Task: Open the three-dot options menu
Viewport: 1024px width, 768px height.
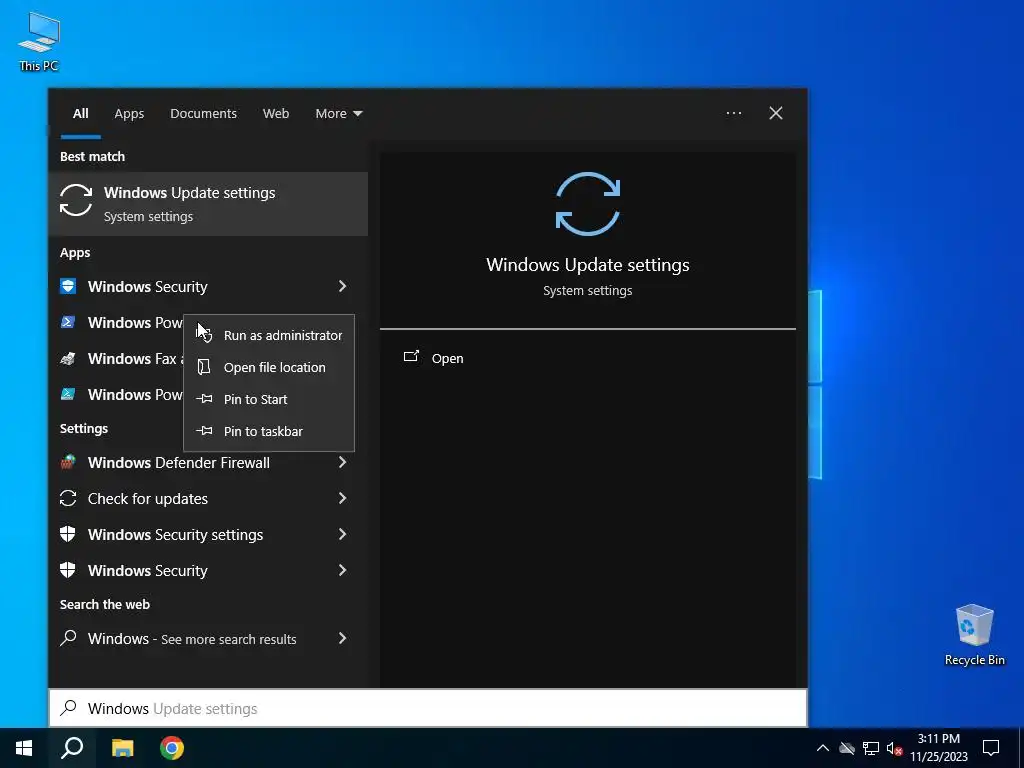Action: click(733, 113)
